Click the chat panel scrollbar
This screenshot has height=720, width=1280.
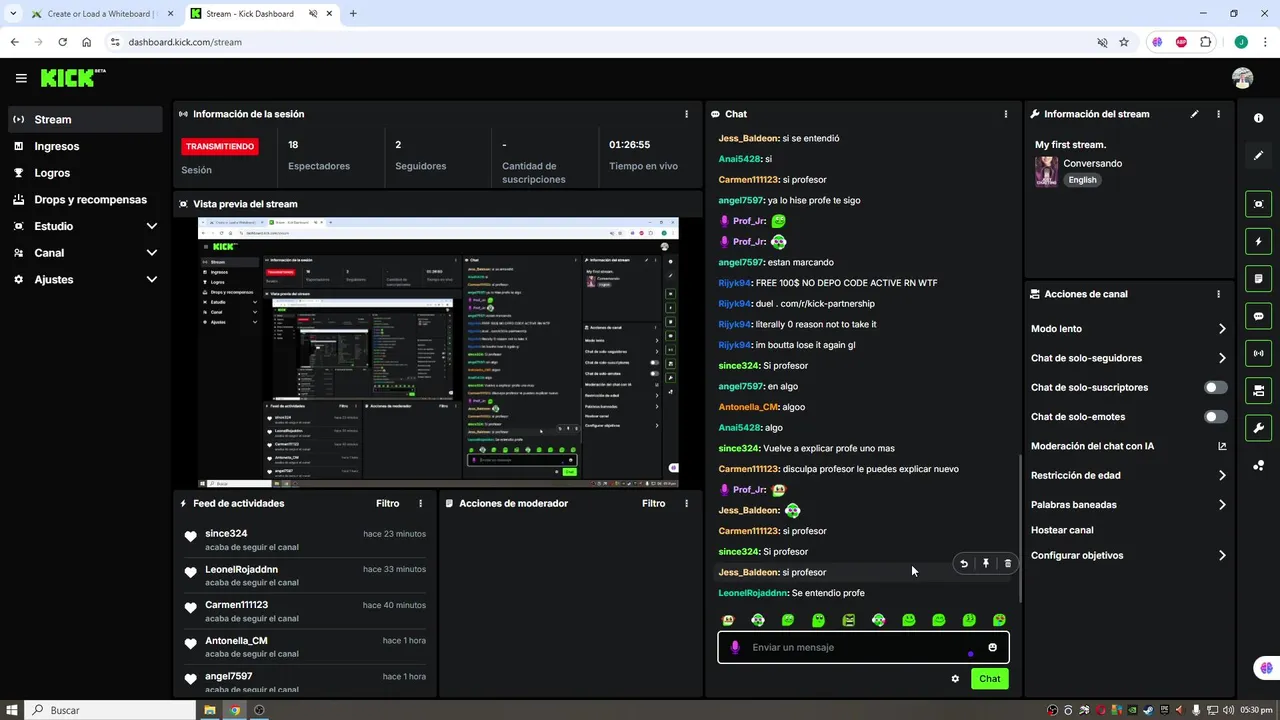click(1020, 528)
